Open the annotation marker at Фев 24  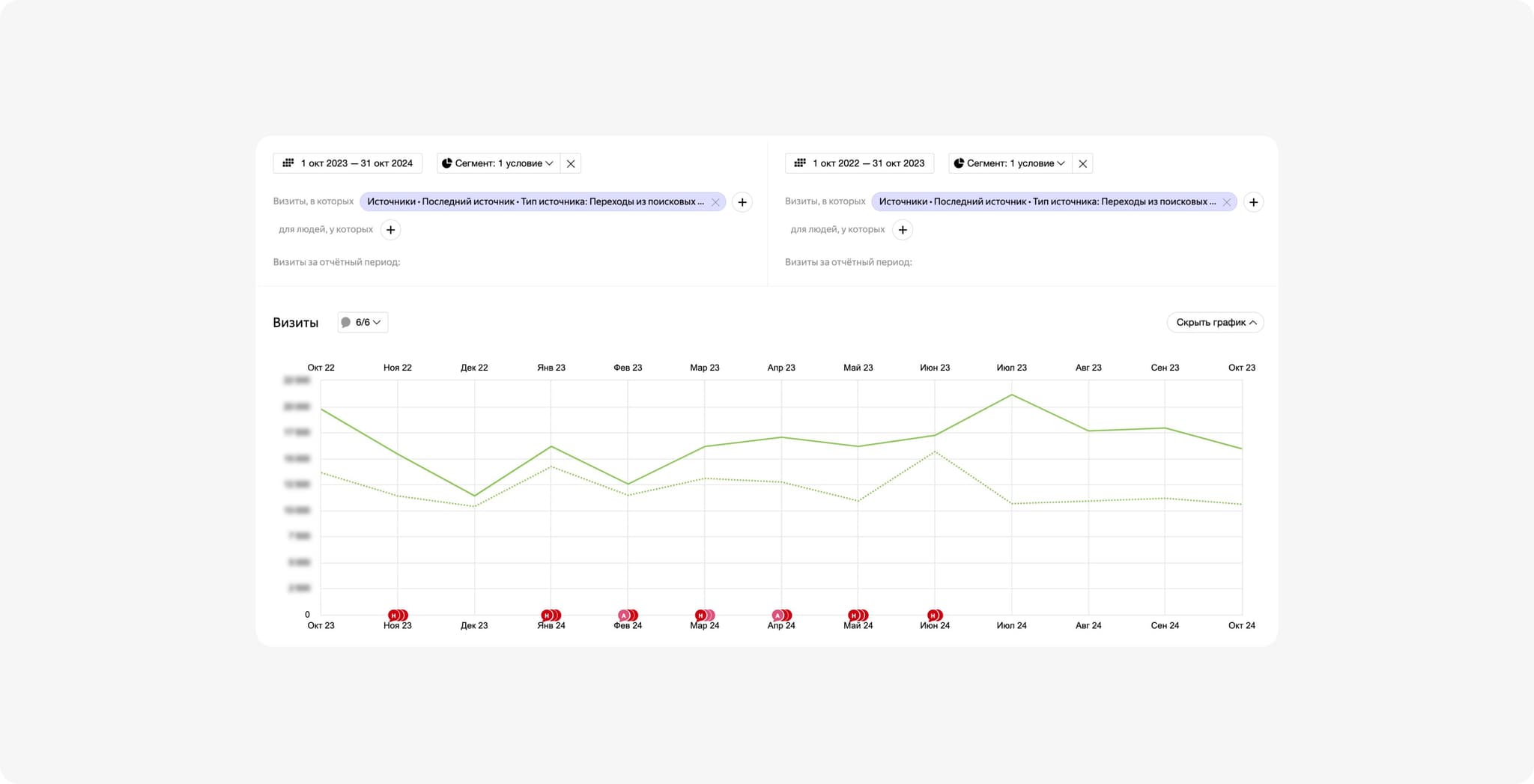625,616
